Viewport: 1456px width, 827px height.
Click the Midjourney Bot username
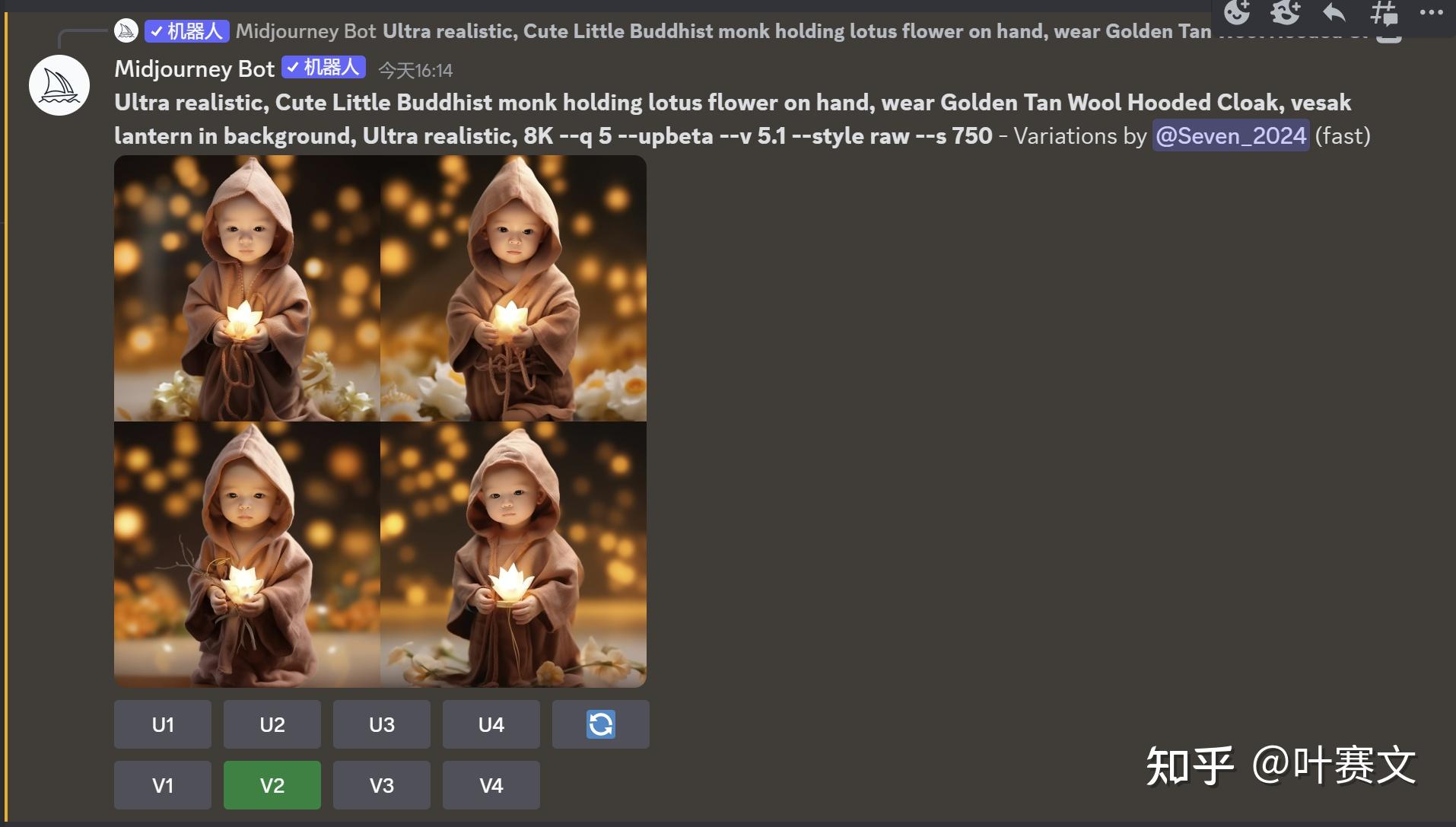click(194, 69)
